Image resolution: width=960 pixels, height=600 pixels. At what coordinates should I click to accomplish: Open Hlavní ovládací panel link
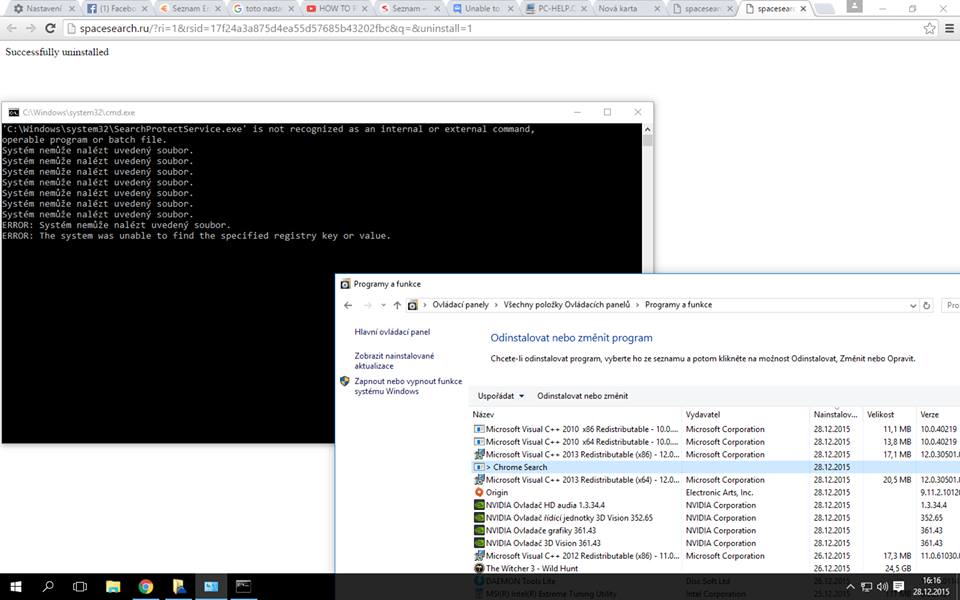click(392, 332)
